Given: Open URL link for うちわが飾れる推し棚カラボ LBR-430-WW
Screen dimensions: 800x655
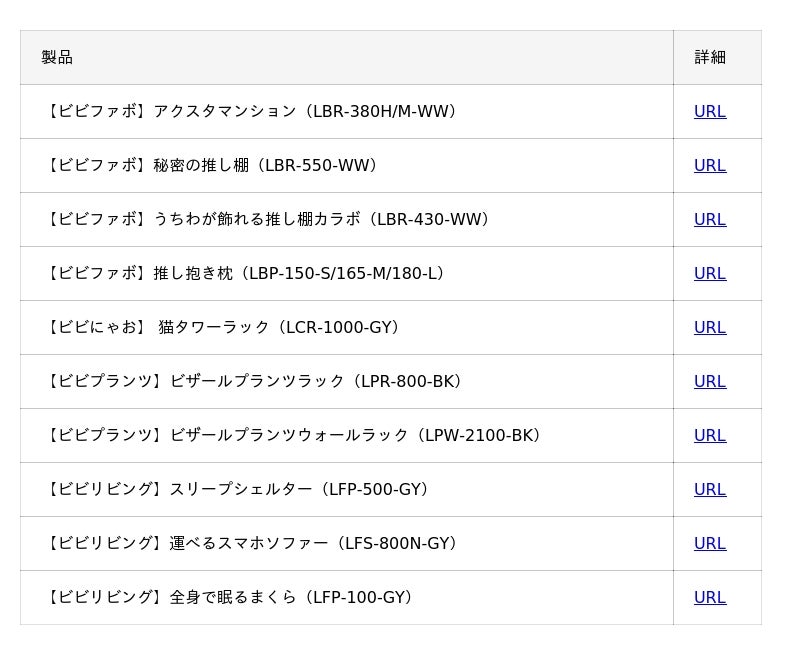Looking at the screenshot, I should pos(710,220).
